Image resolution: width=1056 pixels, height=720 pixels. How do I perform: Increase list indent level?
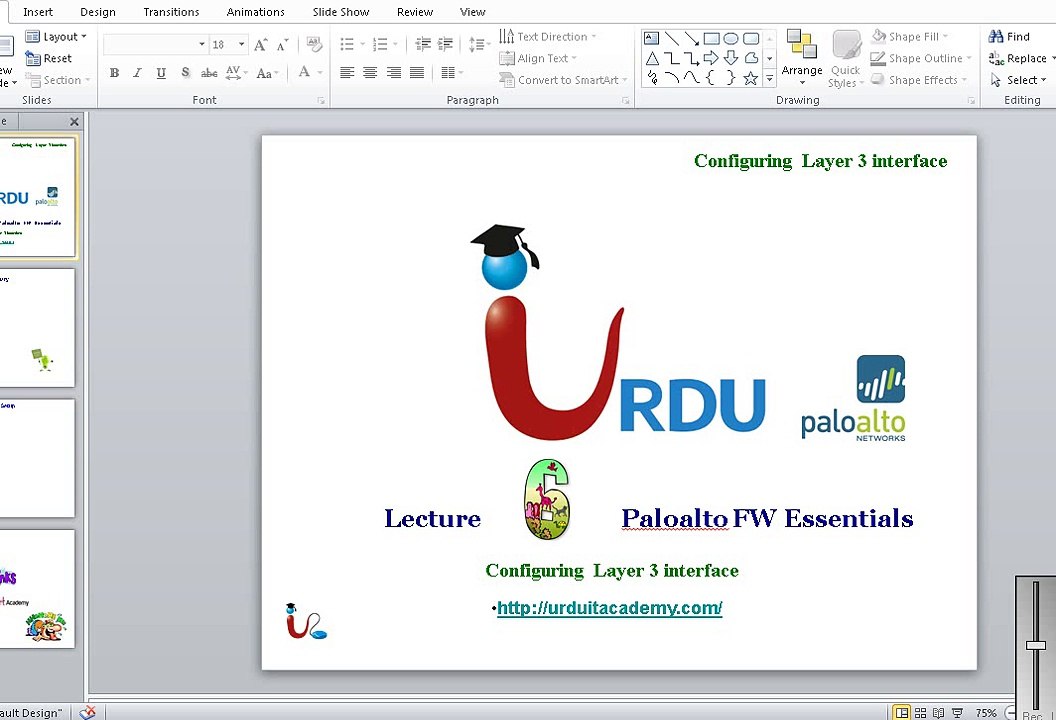click(445, 44)
